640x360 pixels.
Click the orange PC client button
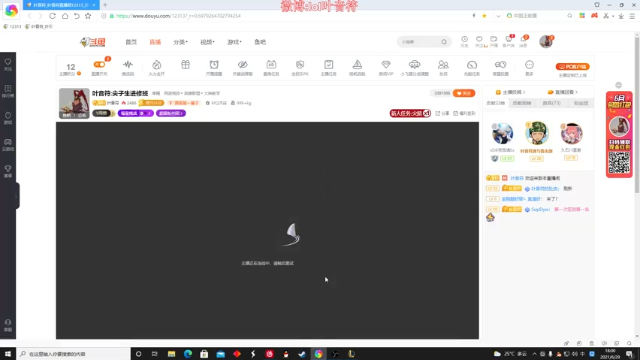pos(573,67)
